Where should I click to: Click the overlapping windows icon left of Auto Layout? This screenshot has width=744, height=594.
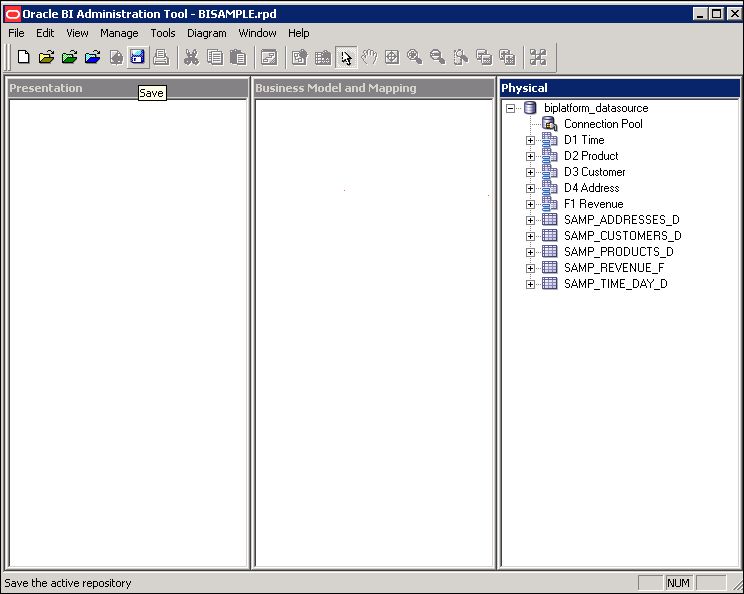point(507,57)
